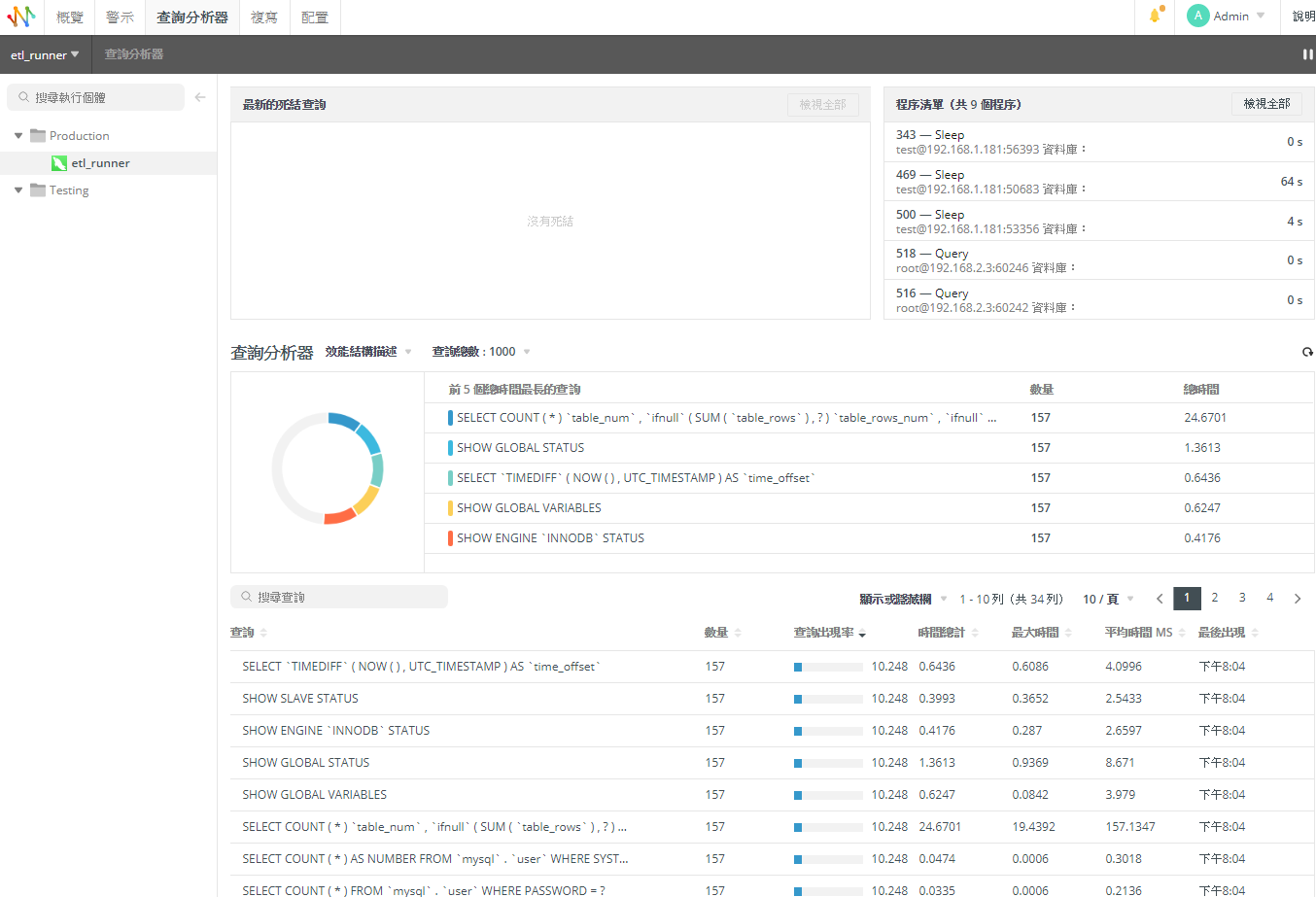Click the Navicat Monitor logo icon
The height and width of the screenshot is (897, 1316).
(21, 17)
